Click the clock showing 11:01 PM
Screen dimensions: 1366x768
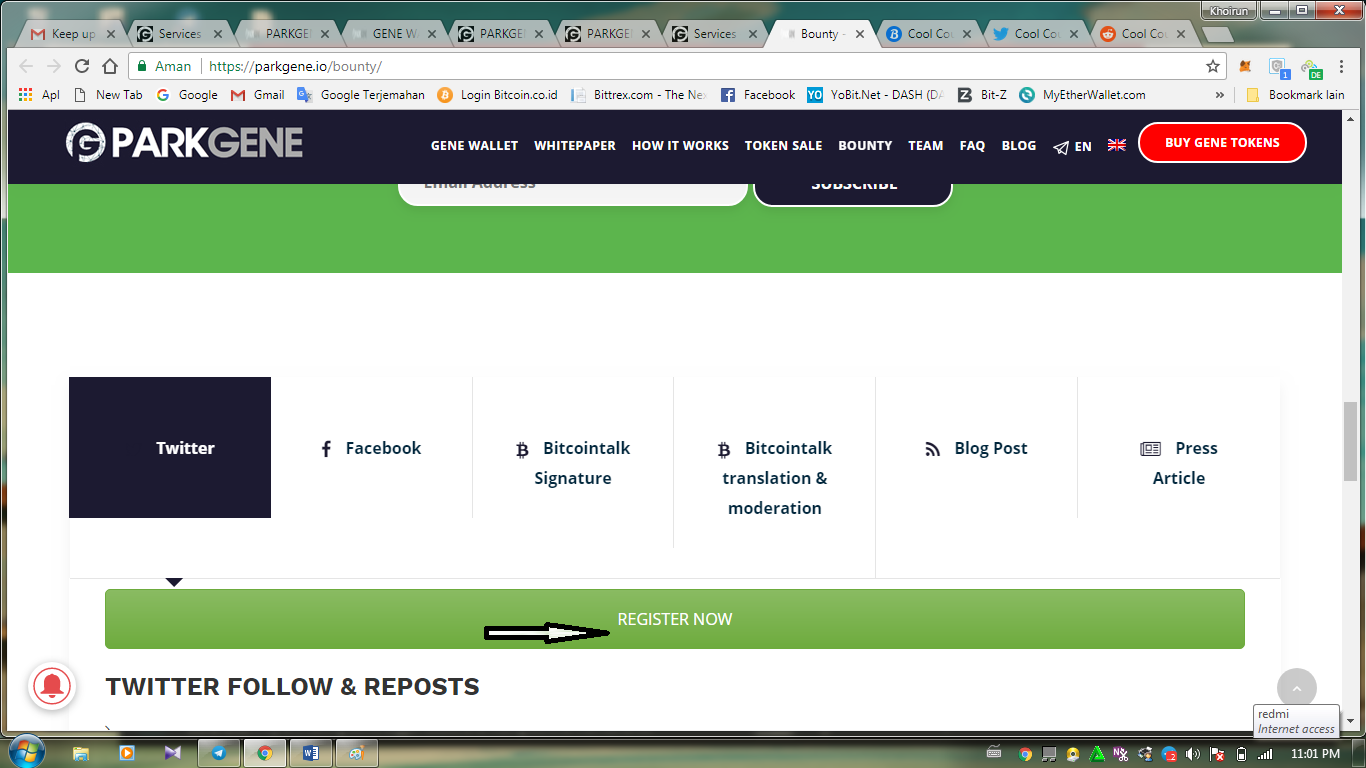[x=1315, y=754]
